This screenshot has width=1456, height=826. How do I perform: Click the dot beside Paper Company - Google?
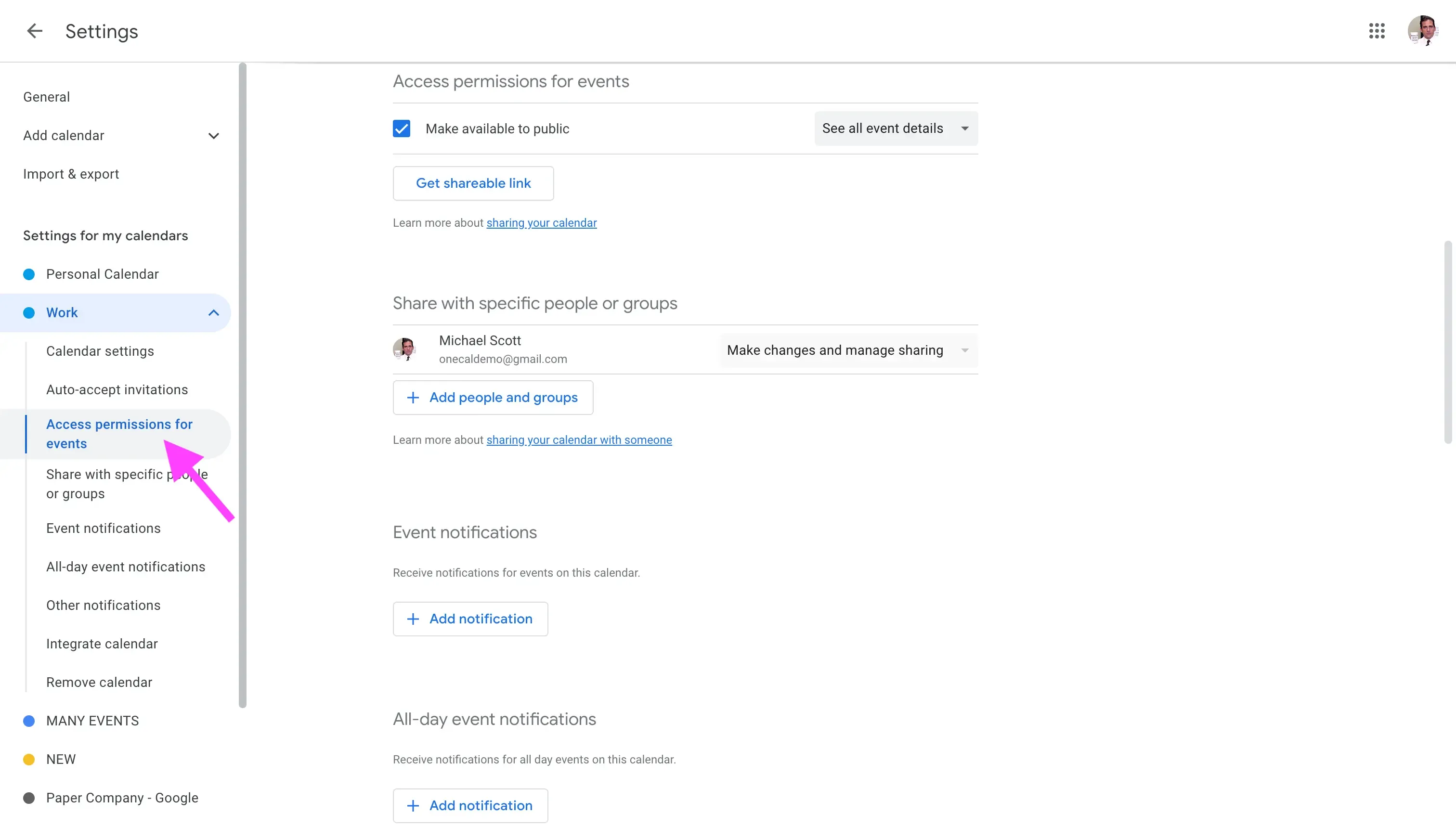click(29, 798)
